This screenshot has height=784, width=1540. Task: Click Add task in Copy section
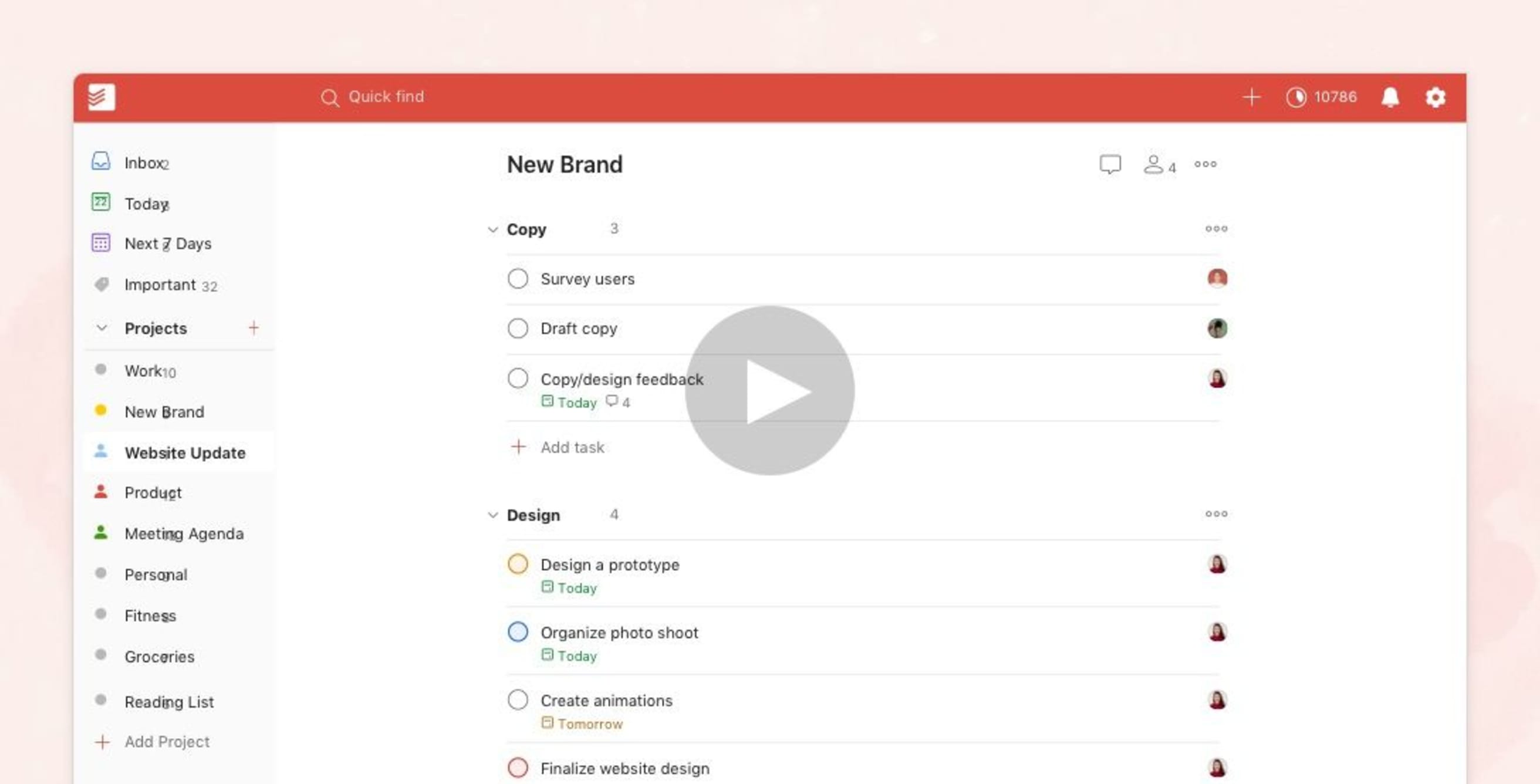[558, 447]
